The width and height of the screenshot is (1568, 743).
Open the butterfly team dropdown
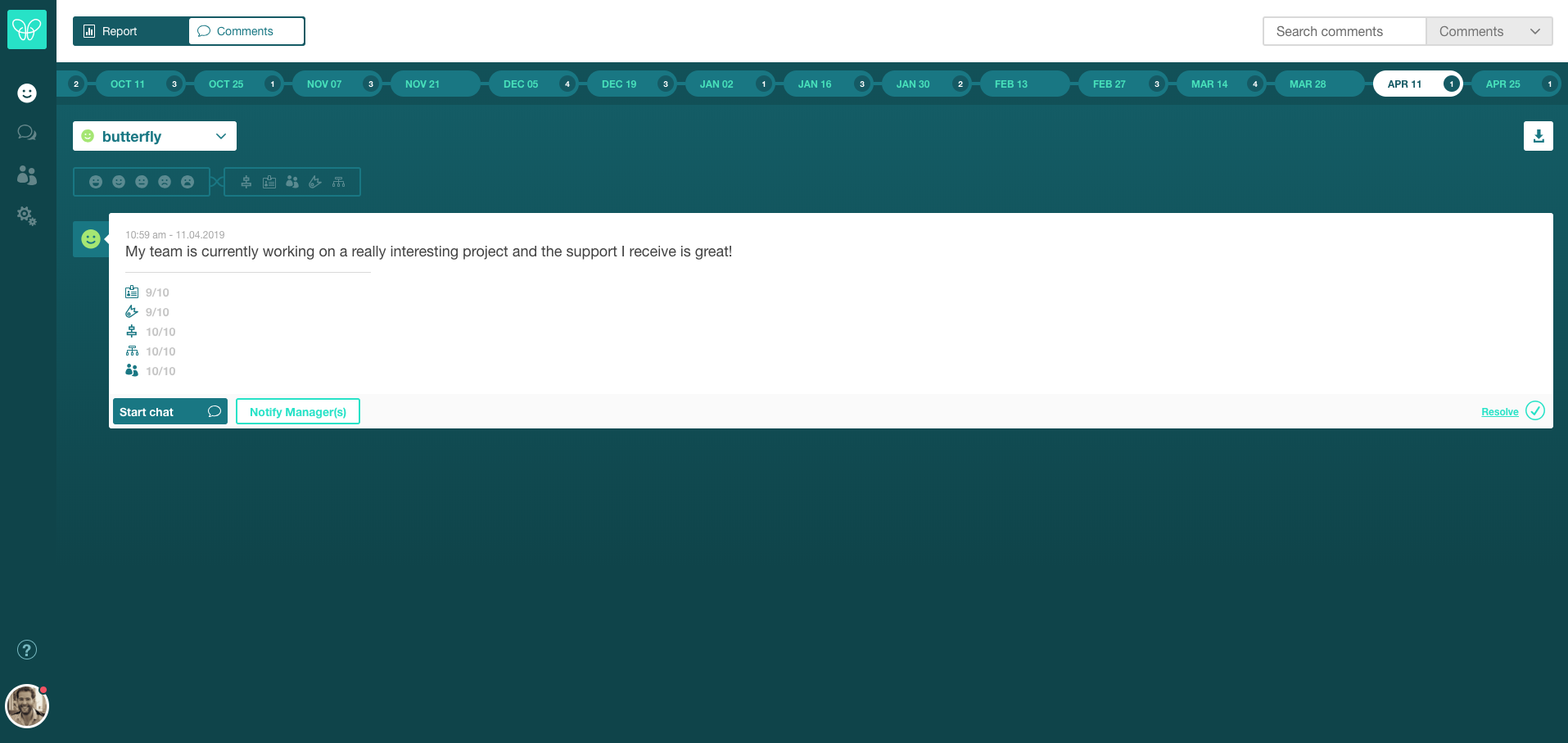coord(155,136)
